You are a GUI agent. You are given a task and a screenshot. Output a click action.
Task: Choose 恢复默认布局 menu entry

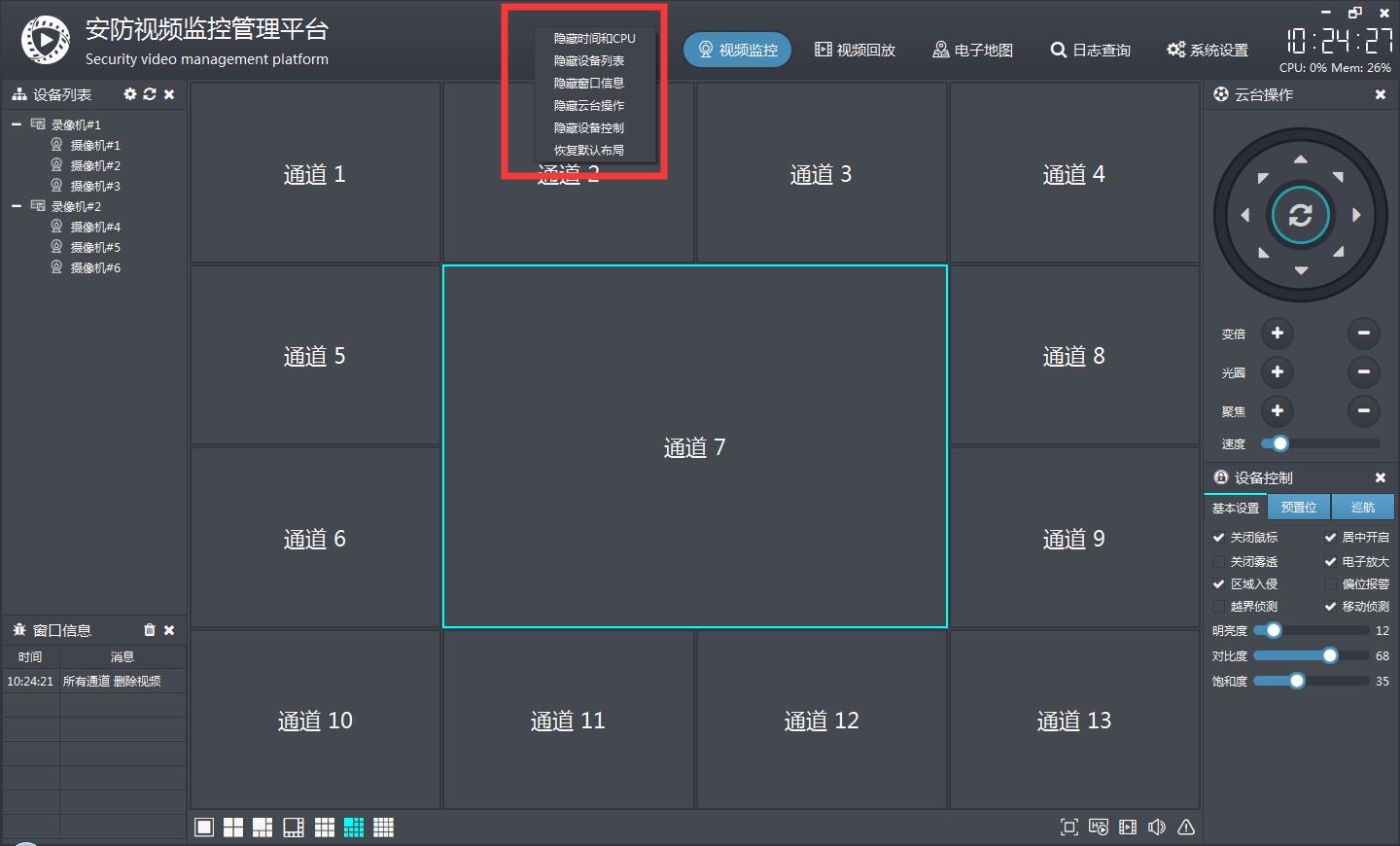(595, 151)
